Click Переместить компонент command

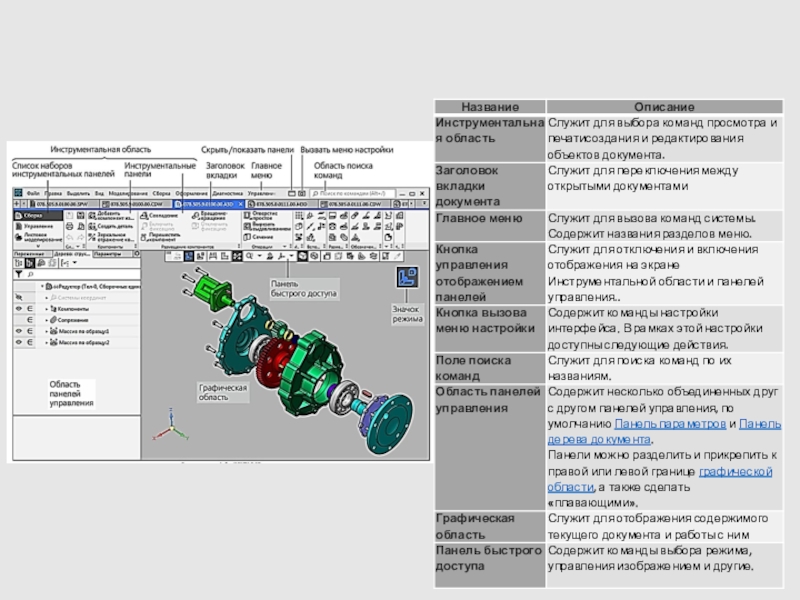tap(161, 237)
